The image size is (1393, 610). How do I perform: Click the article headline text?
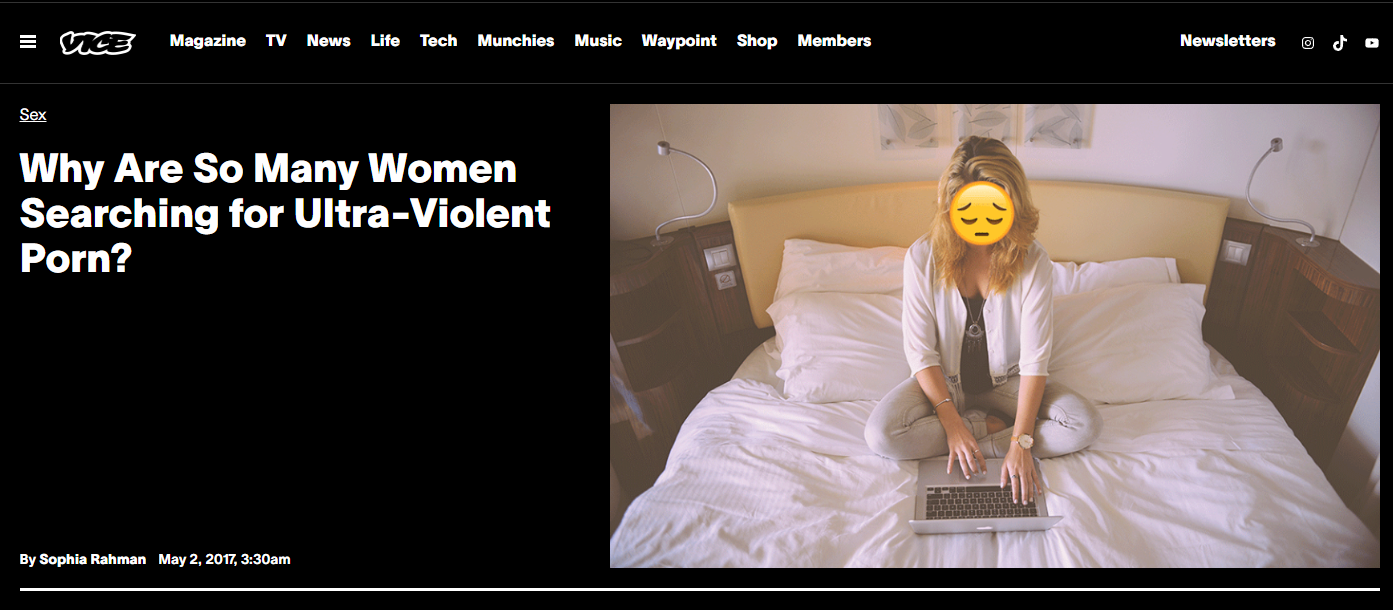point(285,213)
